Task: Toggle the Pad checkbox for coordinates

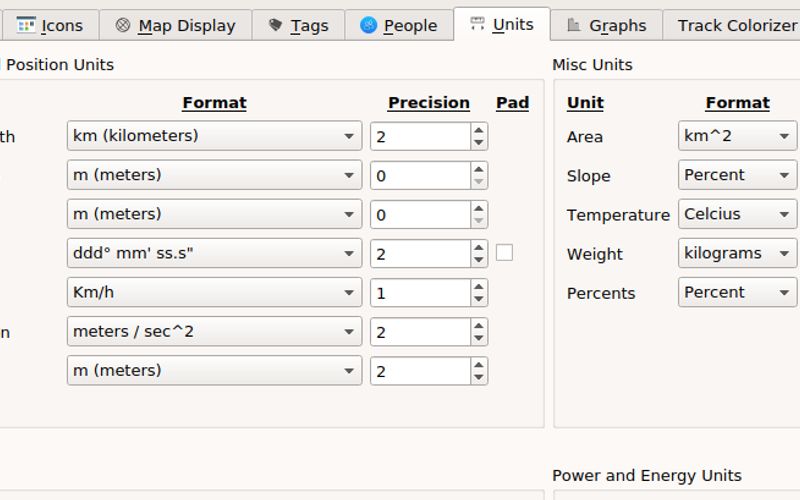Action: [x=504, y=253]
